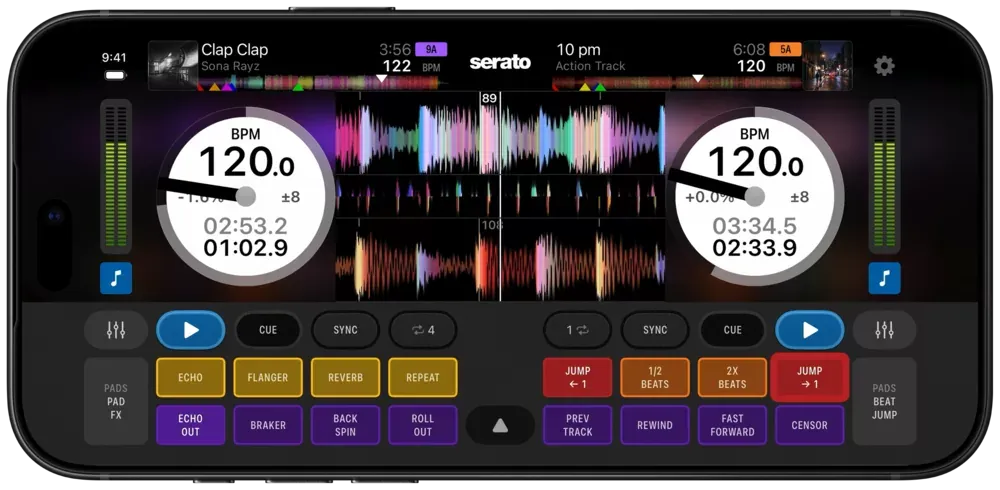The image size is (1000, 490).
Task: Tap the yellow cue marker on 10 pm overview
Action: coord(585,87)
